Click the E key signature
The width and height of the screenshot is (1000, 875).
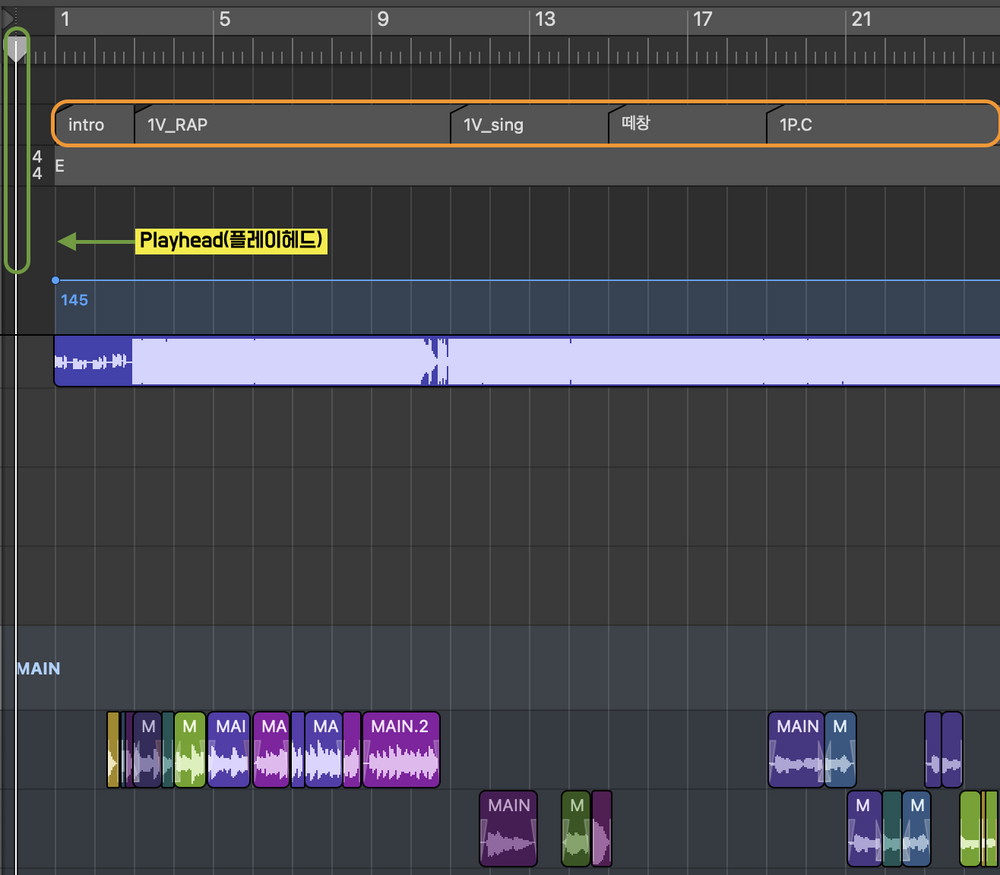tap(60, 166)
